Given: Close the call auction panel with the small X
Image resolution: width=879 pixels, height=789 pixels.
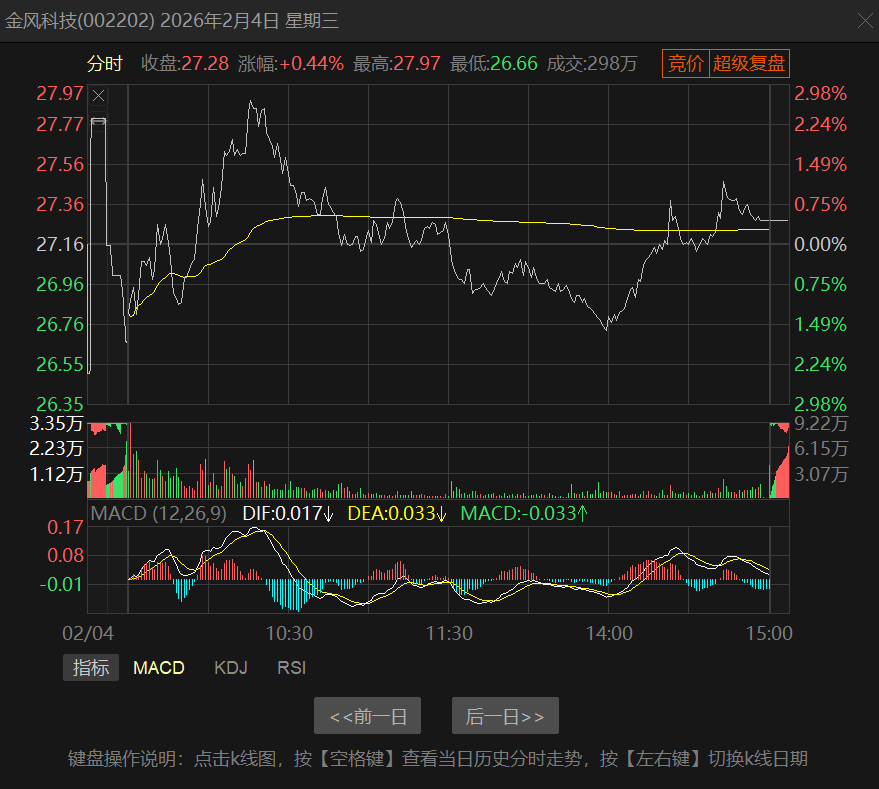Looking at the screenshot, I should [99, 96].
